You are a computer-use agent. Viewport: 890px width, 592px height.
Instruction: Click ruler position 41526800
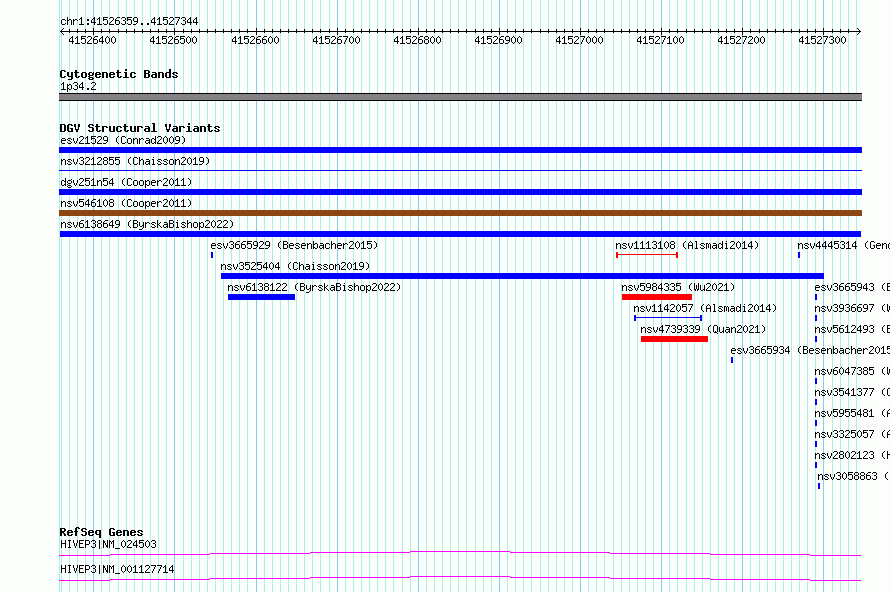417,40
